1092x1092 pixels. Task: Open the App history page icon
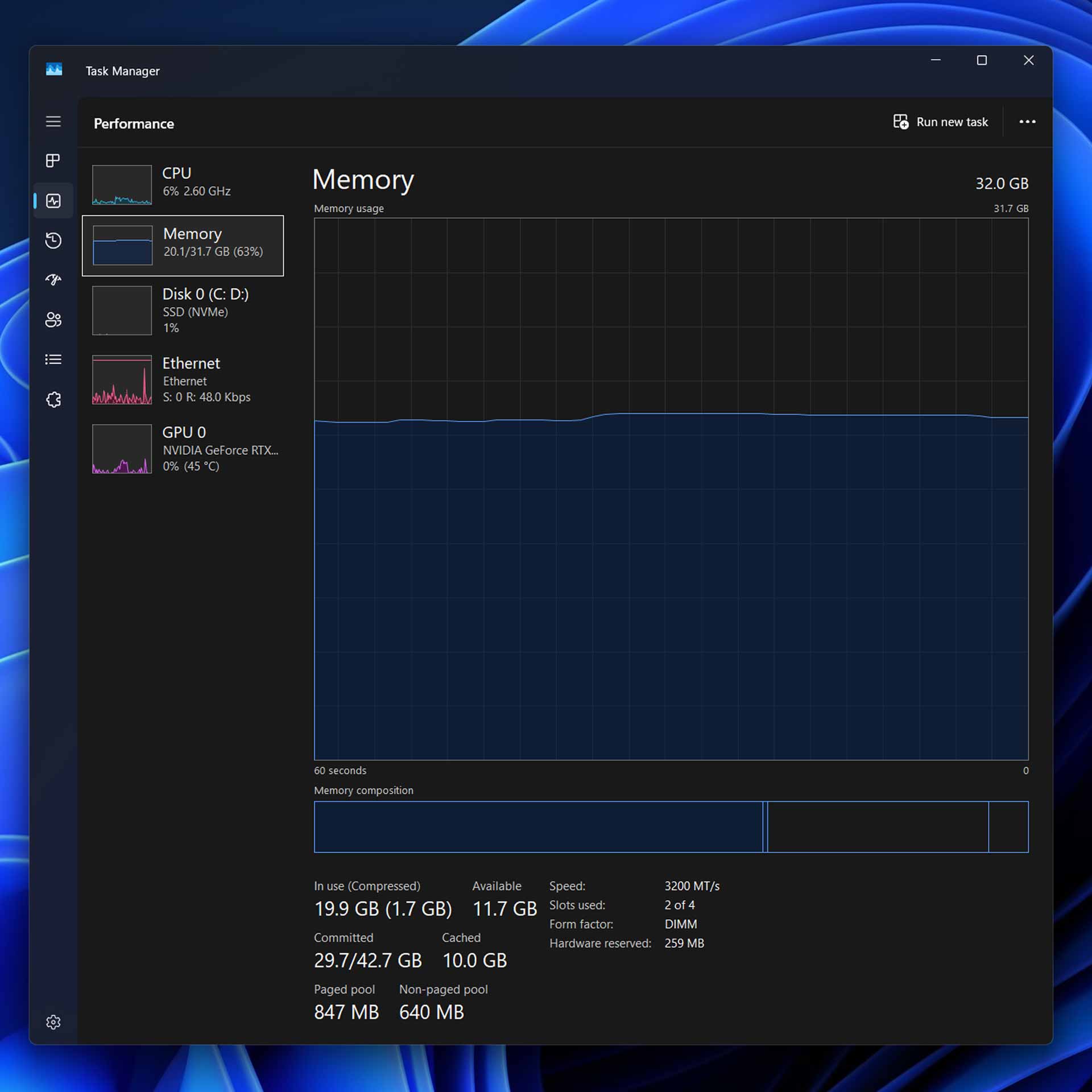[53, 241]
